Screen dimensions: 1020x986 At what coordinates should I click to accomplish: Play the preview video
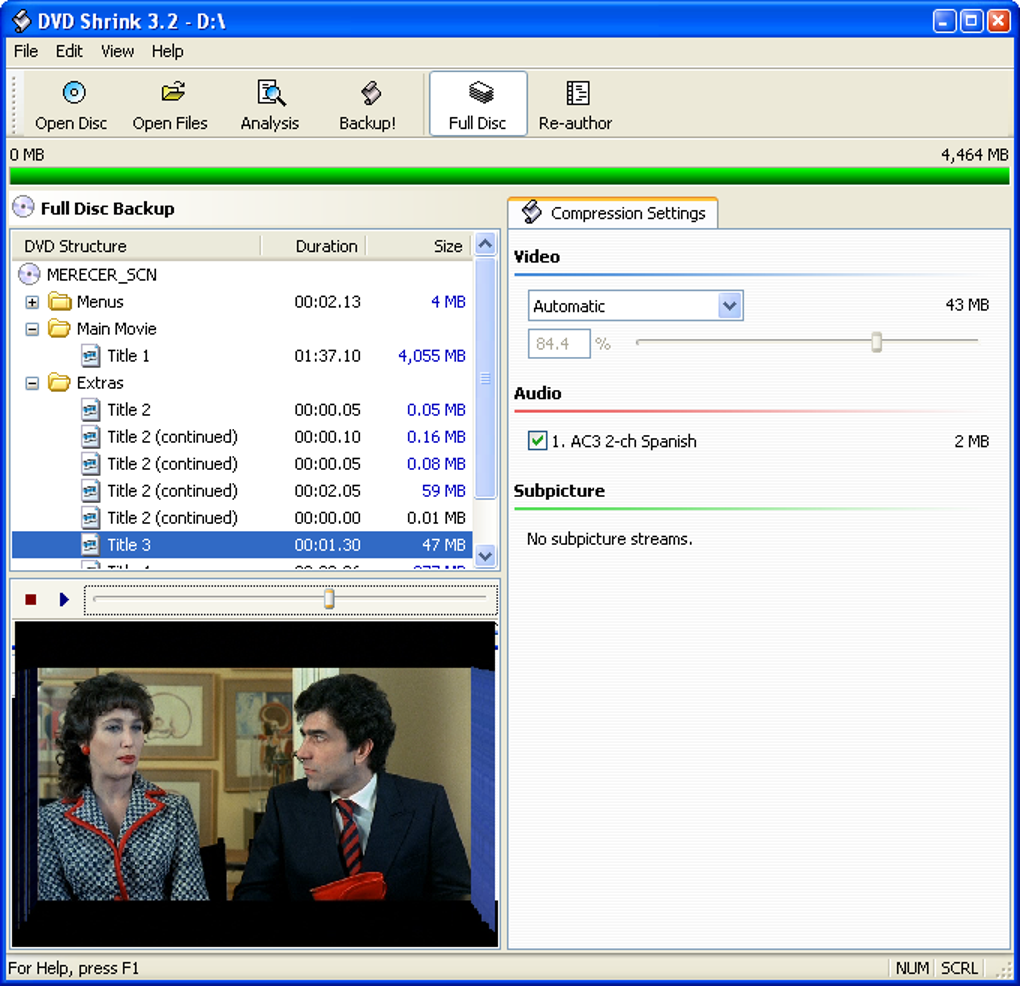click(64, 600)
